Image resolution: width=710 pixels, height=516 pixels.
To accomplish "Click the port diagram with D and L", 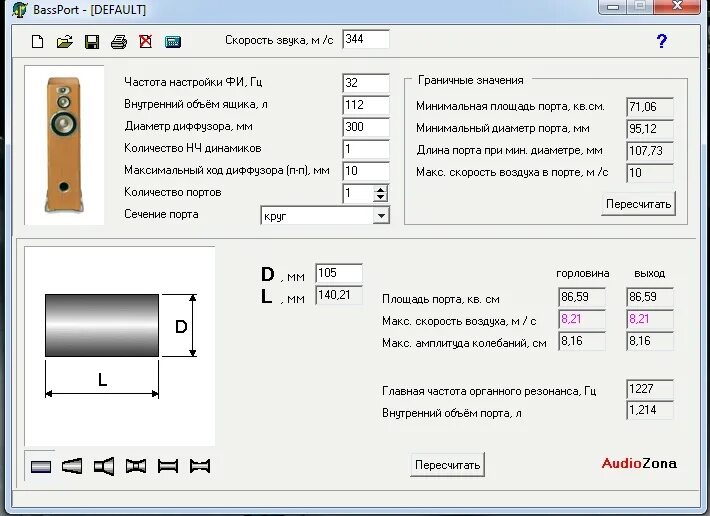I will pos(120,346).
